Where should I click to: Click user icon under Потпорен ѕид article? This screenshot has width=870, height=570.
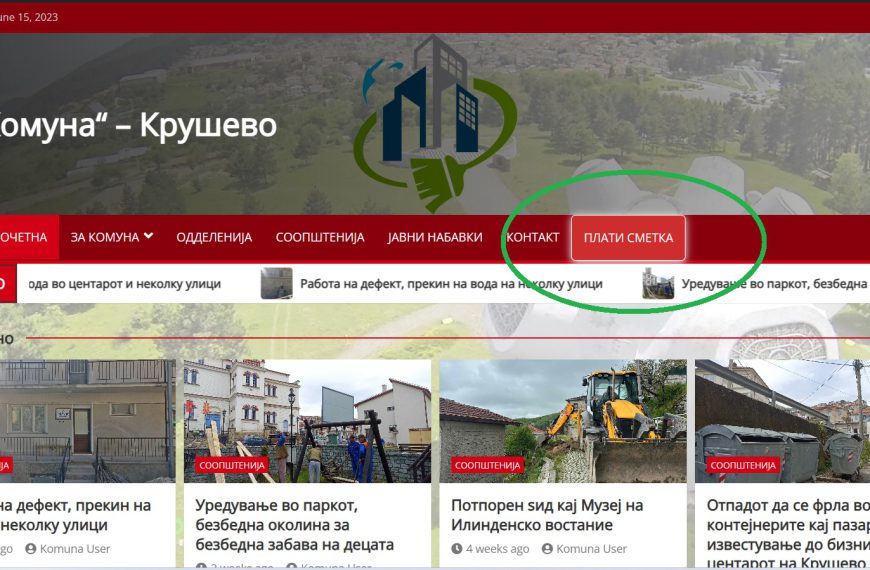pyautogui.click(x=547, y=549)
